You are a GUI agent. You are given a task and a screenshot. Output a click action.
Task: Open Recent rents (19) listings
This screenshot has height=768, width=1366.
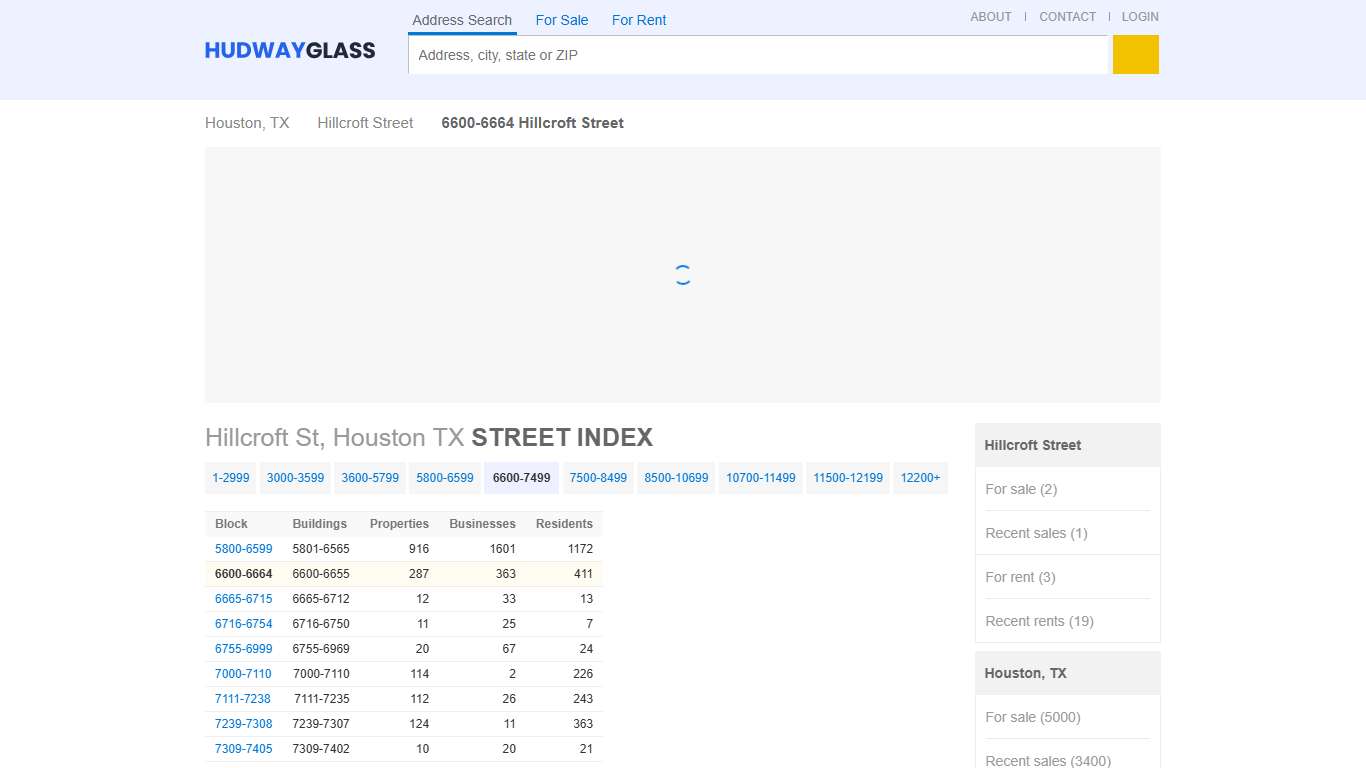(1039, 621)
